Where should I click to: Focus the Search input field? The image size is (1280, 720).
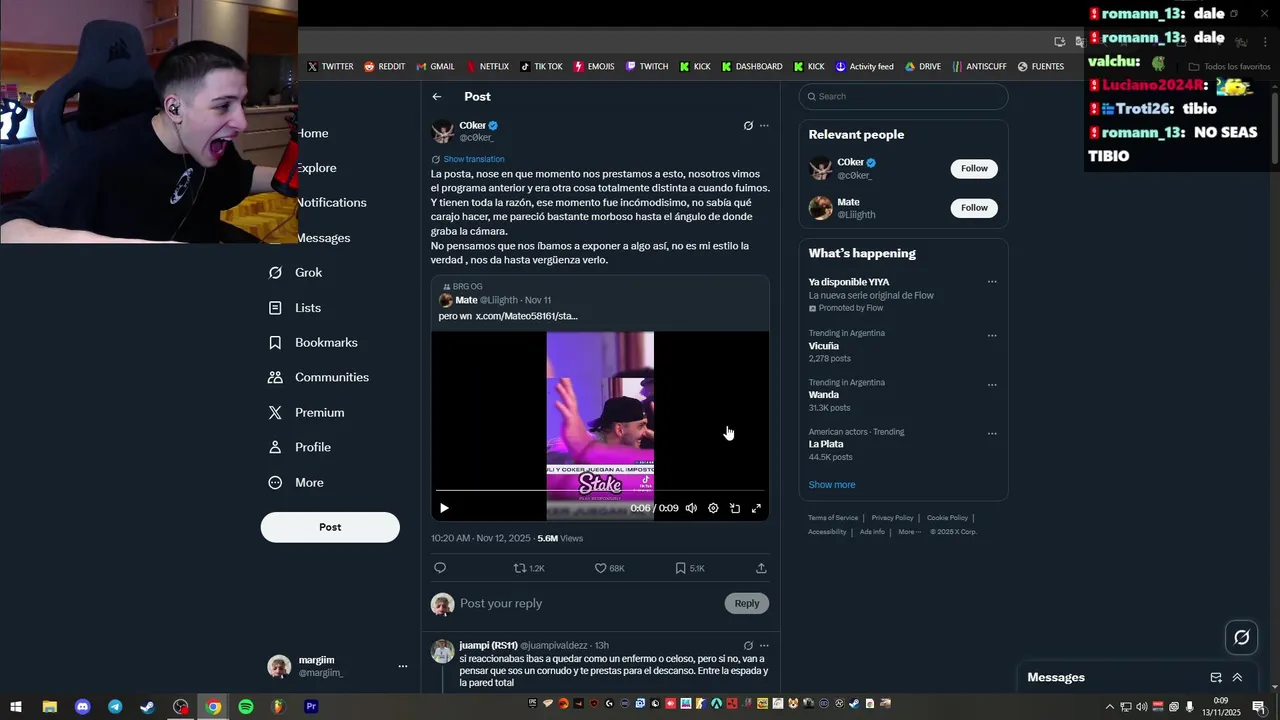tap(903, 97)
